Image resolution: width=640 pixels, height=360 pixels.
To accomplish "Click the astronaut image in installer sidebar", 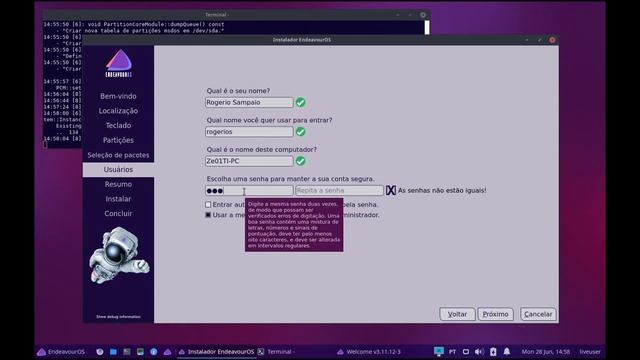I will click(x=119, y=255).
